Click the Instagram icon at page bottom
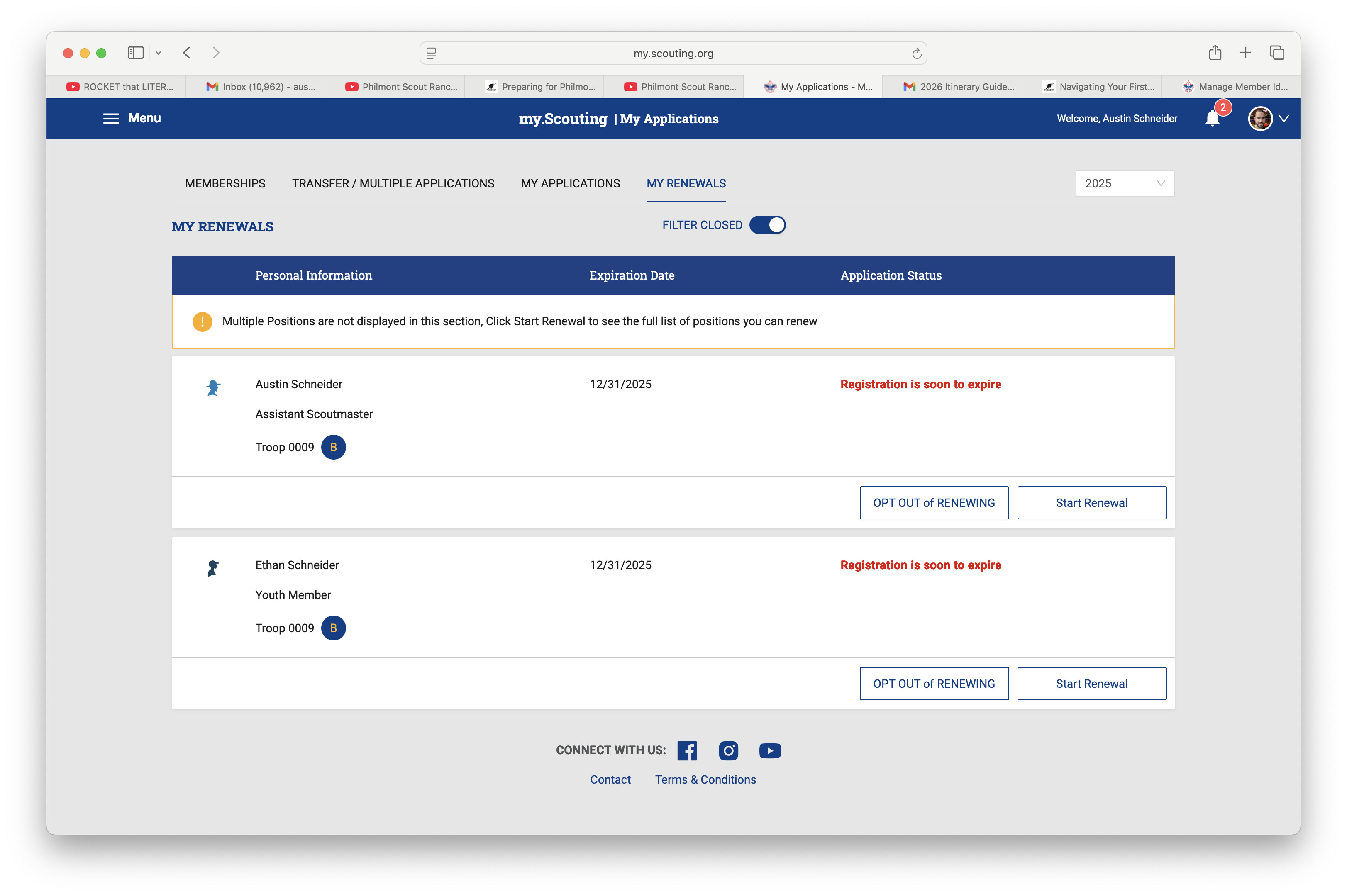 pyautogui.click(x=729, y=750)
